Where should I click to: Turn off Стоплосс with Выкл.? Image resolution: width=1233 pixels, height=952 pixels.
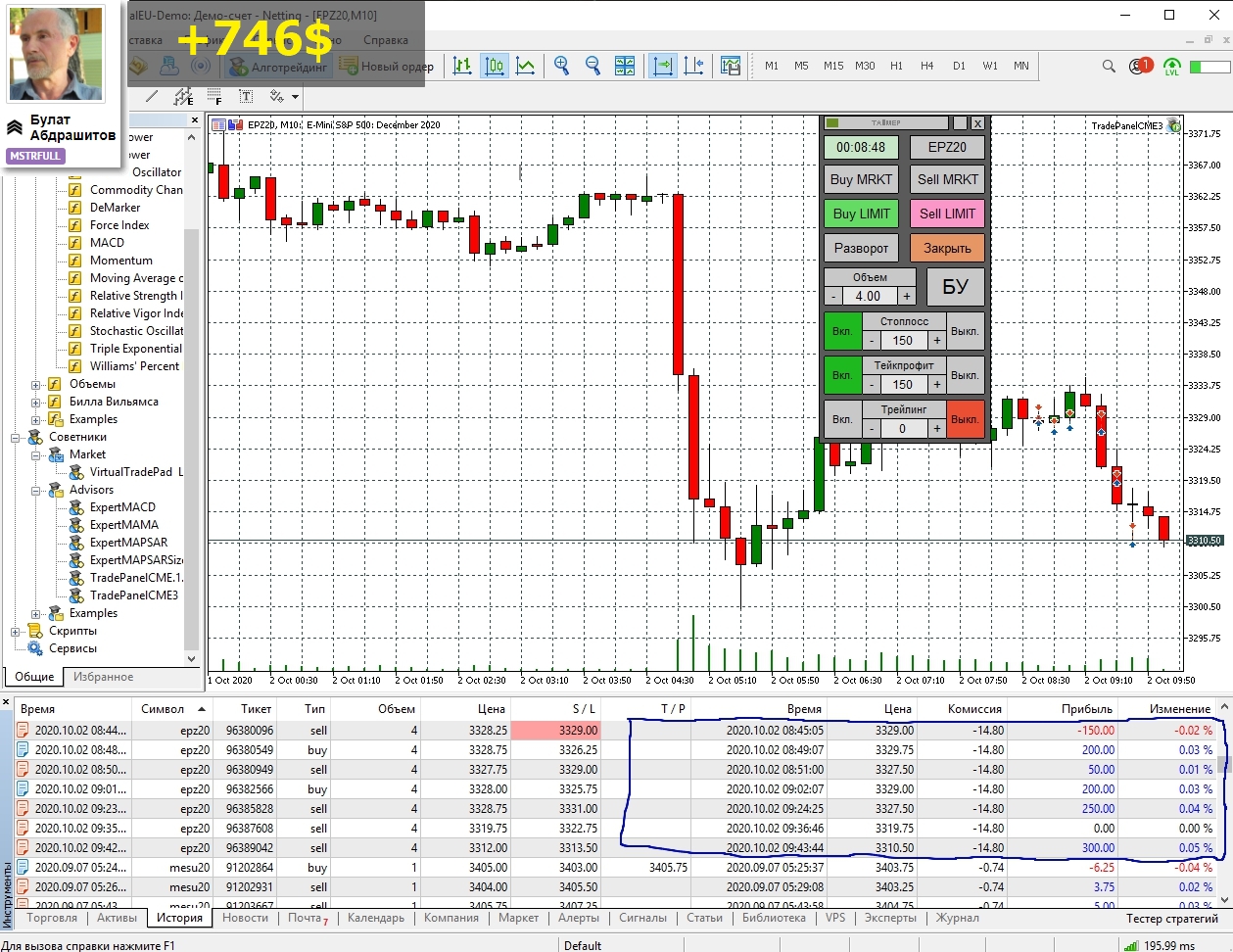pos(965,331)
